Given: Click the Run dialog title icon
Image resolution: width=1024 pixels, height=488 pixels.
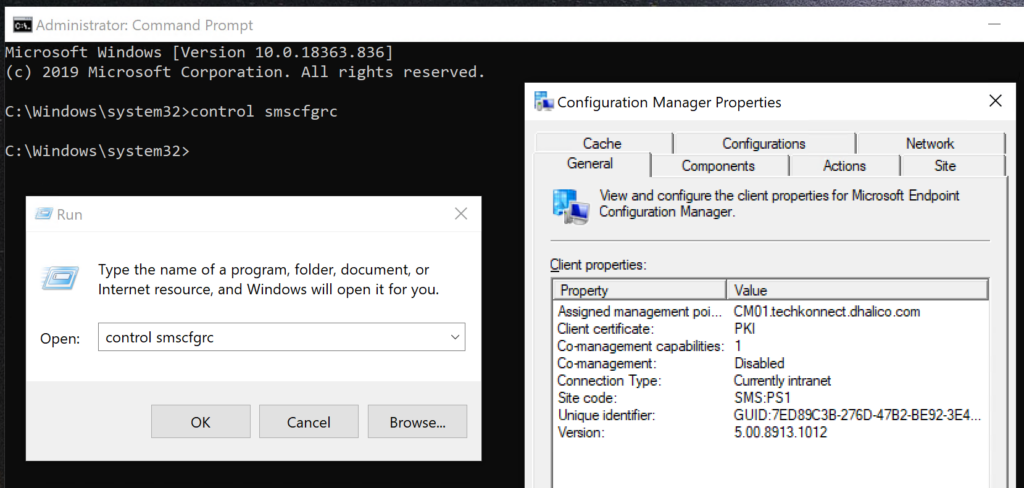Looking at the screenshot, I should 43,214.
